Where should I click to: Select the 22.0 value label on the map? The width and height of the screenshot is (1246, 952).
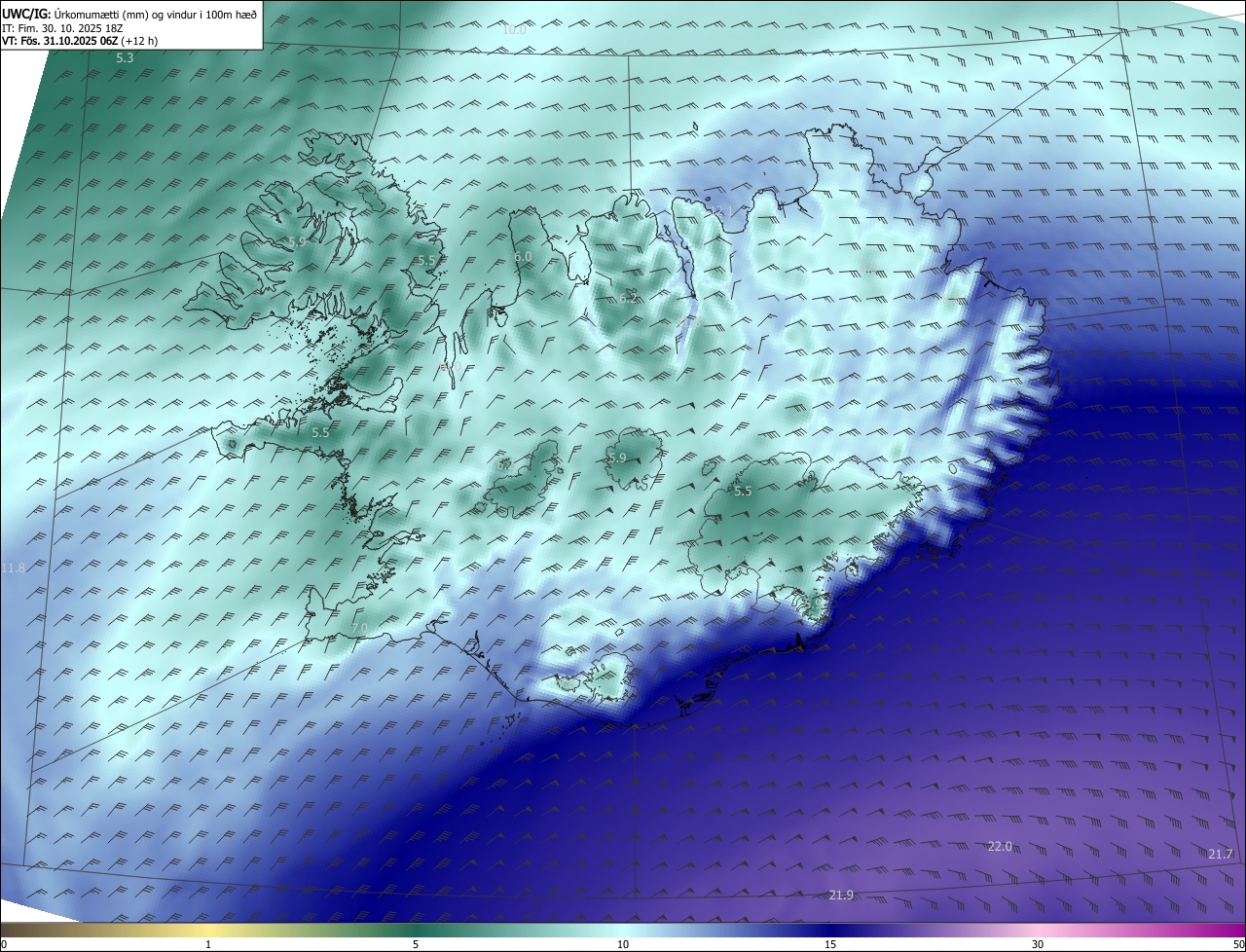pos(1000,846)
